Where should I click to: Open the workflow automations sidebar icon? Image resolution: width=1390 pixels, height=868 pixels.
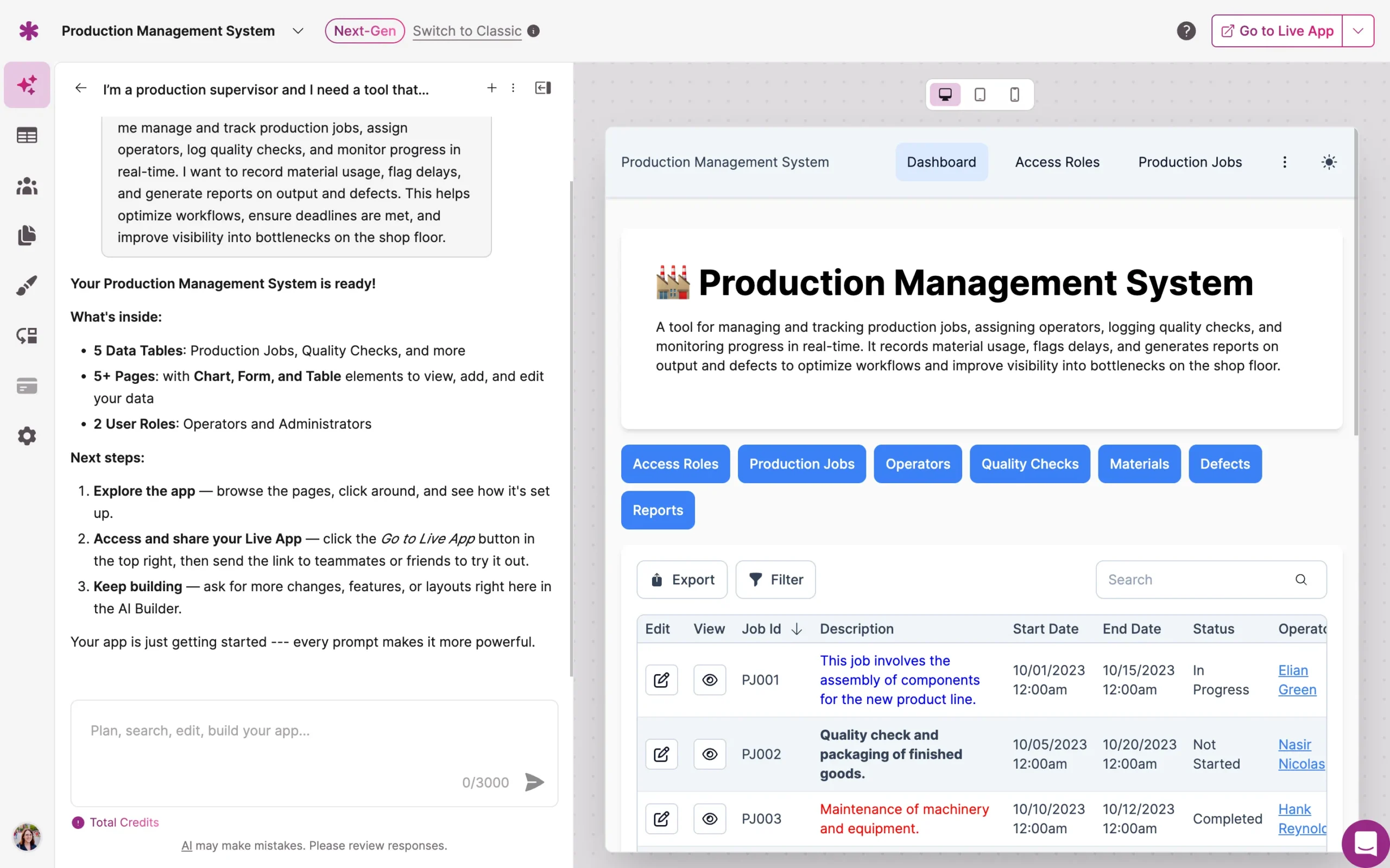(27, 335)
